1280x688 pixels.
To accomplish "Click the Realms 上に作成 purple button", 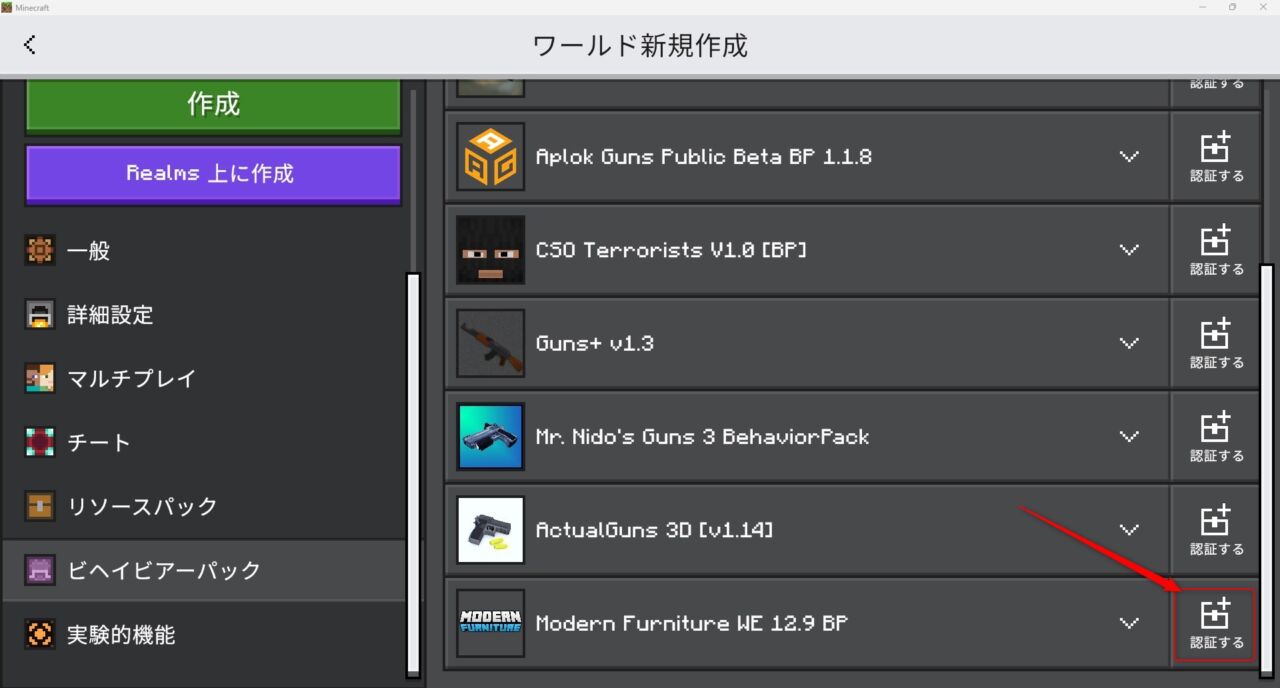I will coord(212,173).
